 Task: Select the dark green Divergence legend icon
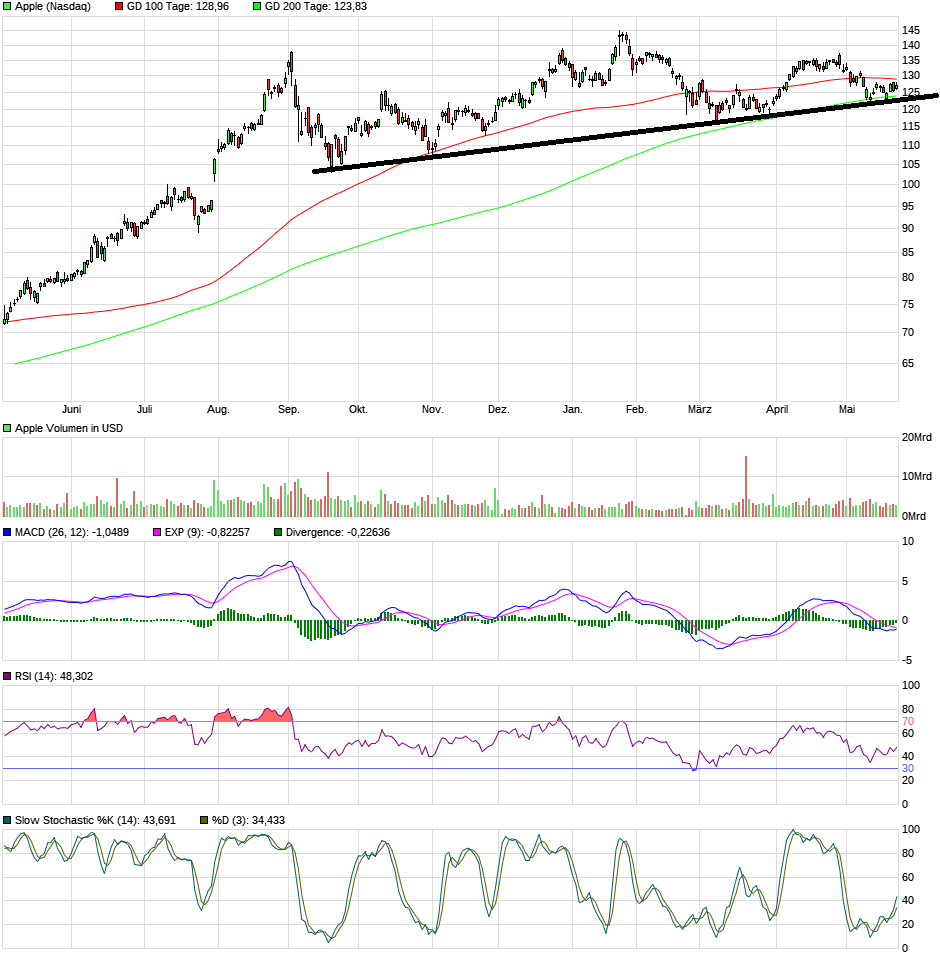276,533
